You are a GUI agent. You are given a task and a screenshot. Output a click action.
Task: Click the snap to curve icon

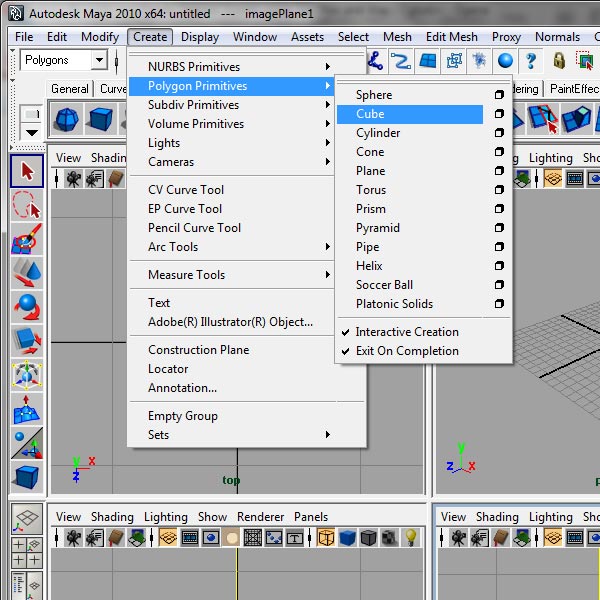tap(401, 61)
